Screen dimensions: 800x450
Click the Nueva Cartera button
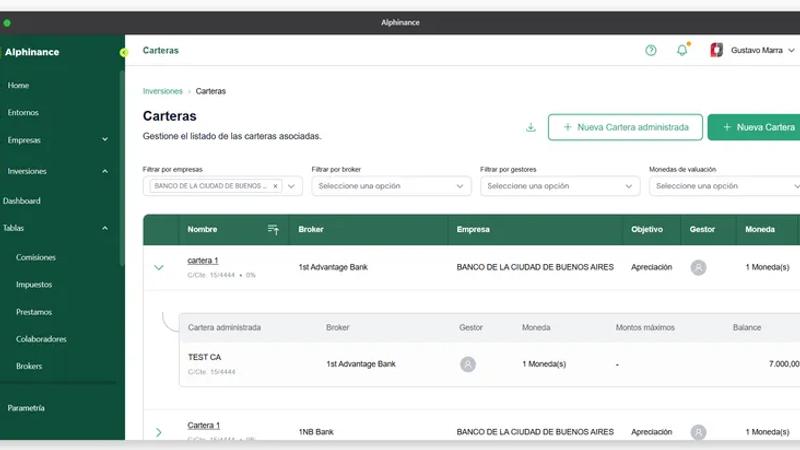(x=754, y=127)
